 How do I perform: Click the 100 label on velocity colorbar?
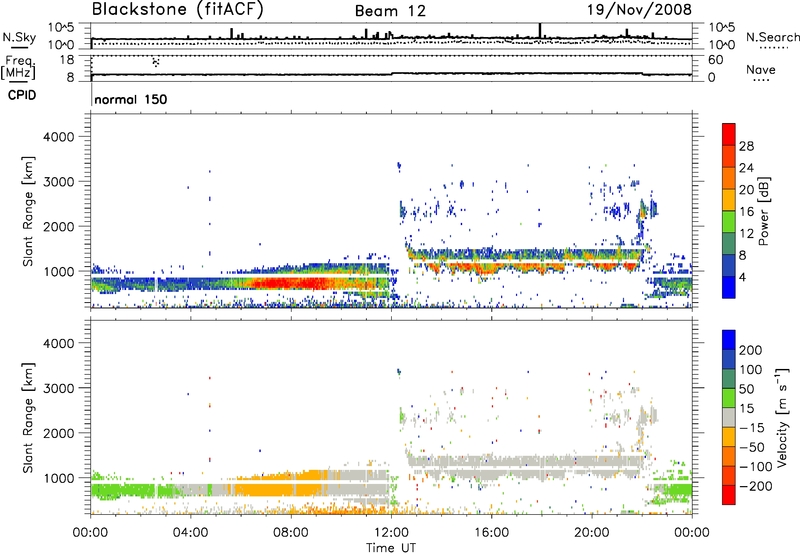pos(751,370)
